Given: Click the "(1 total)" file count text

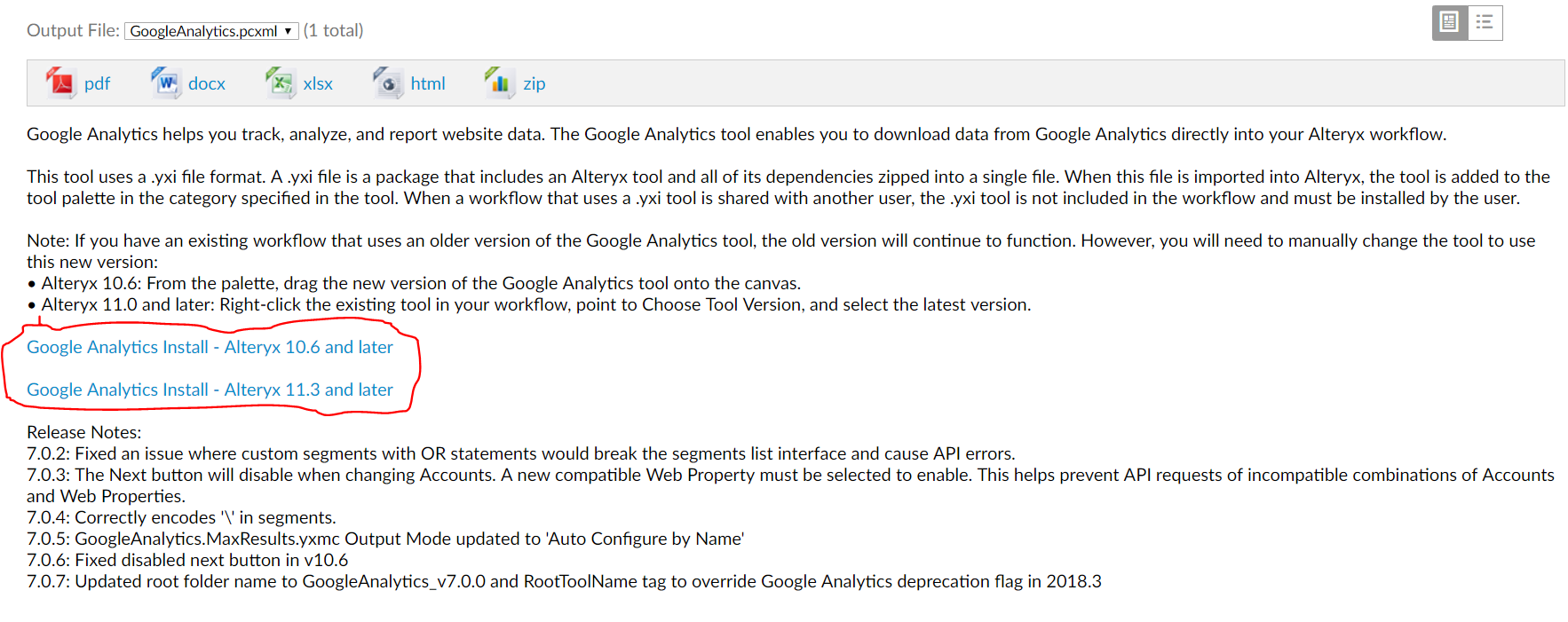Looking at the screenshot, I should (x=333, y=30).
